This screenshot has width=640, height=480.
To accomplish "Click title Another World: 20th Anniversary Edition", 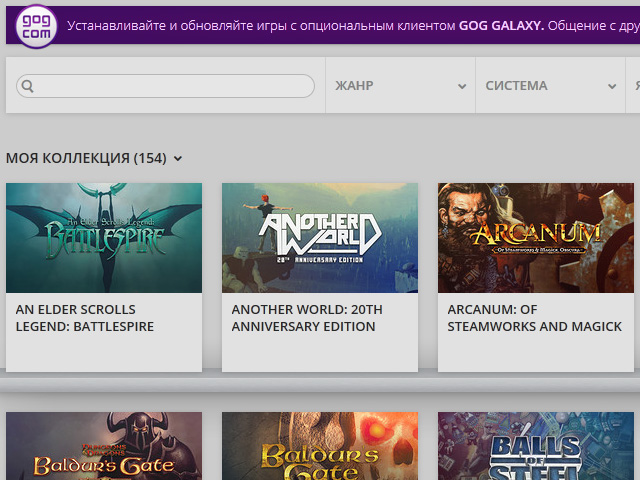I will tap(307, 318).
